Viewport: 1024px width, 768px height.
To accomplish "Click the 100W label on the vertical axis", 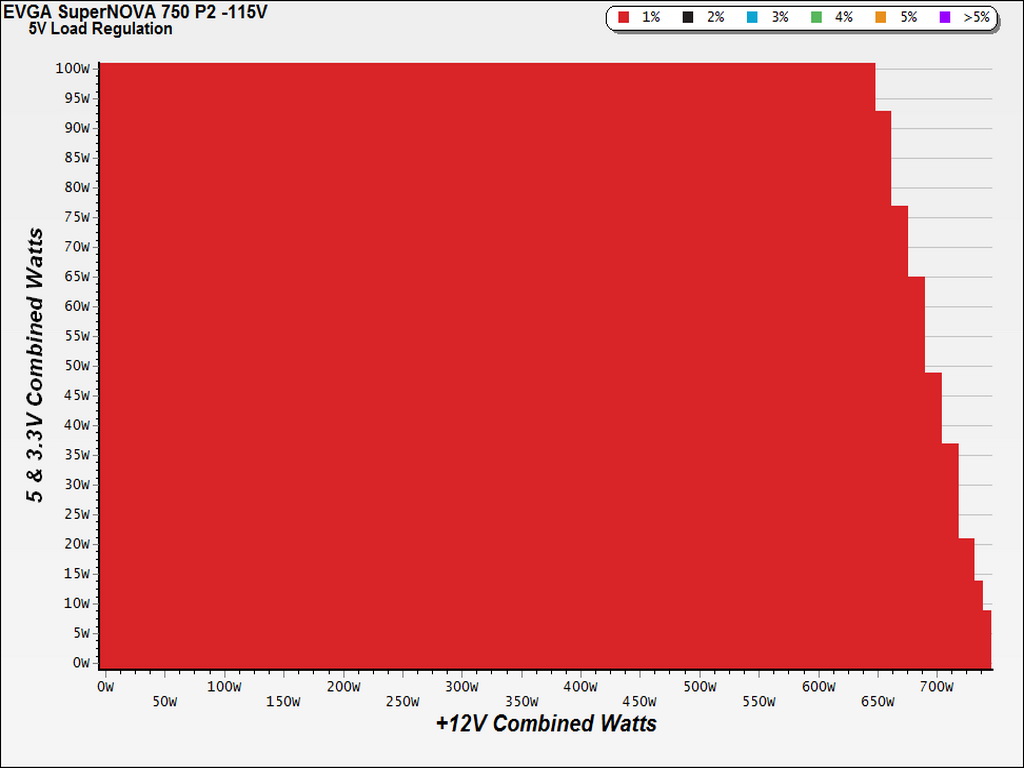I will (x=72, y=69).
